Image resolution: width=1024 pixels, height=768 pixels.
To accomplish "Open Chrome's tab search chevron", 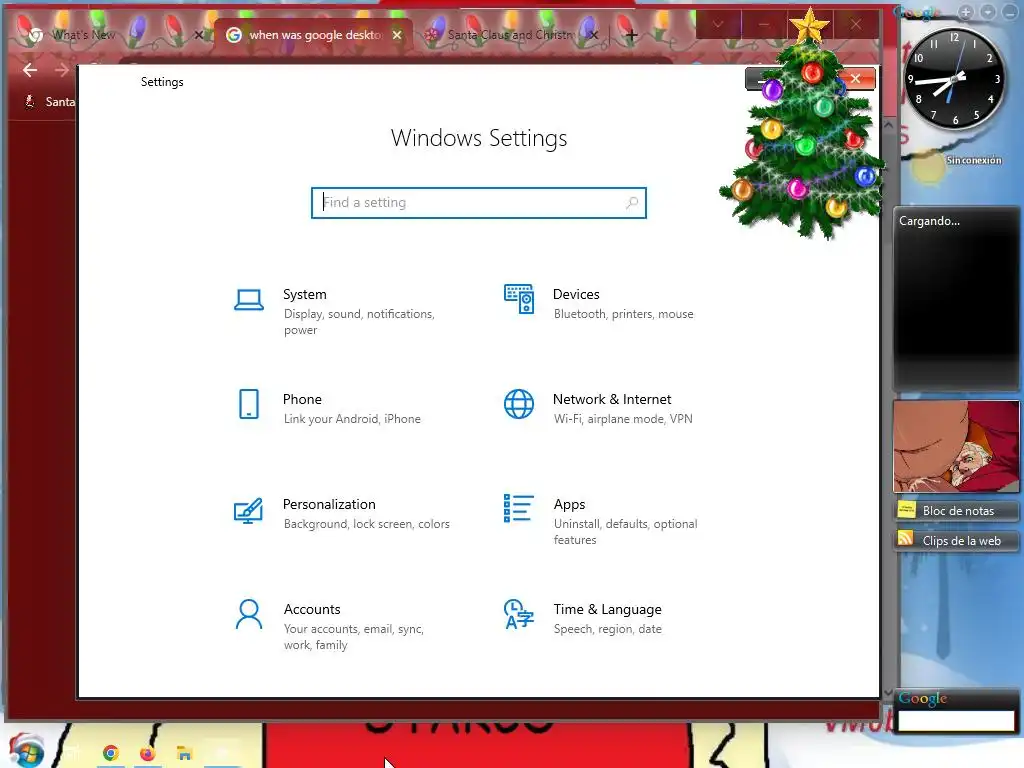I will [718, 25].
